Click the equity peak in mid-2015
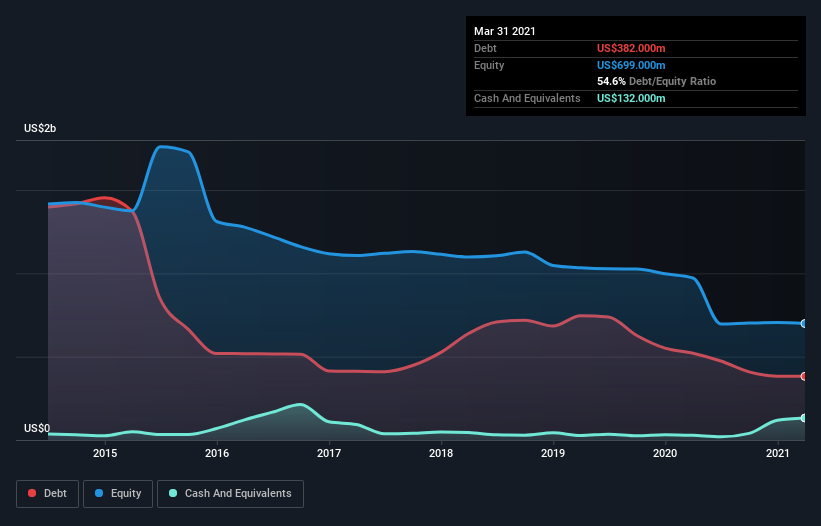 tap(161, 147)
